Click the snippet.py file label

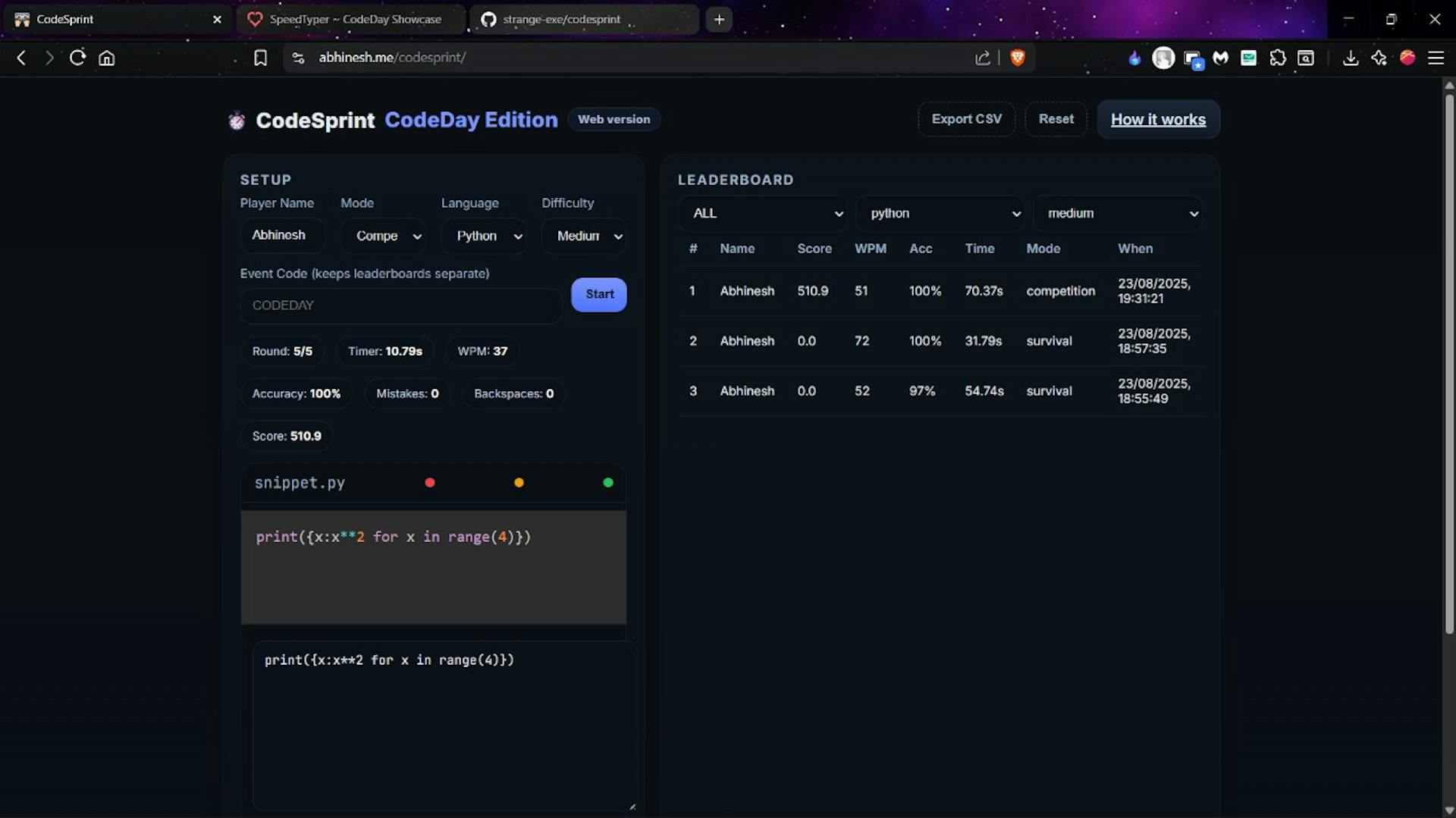[300, 483]
